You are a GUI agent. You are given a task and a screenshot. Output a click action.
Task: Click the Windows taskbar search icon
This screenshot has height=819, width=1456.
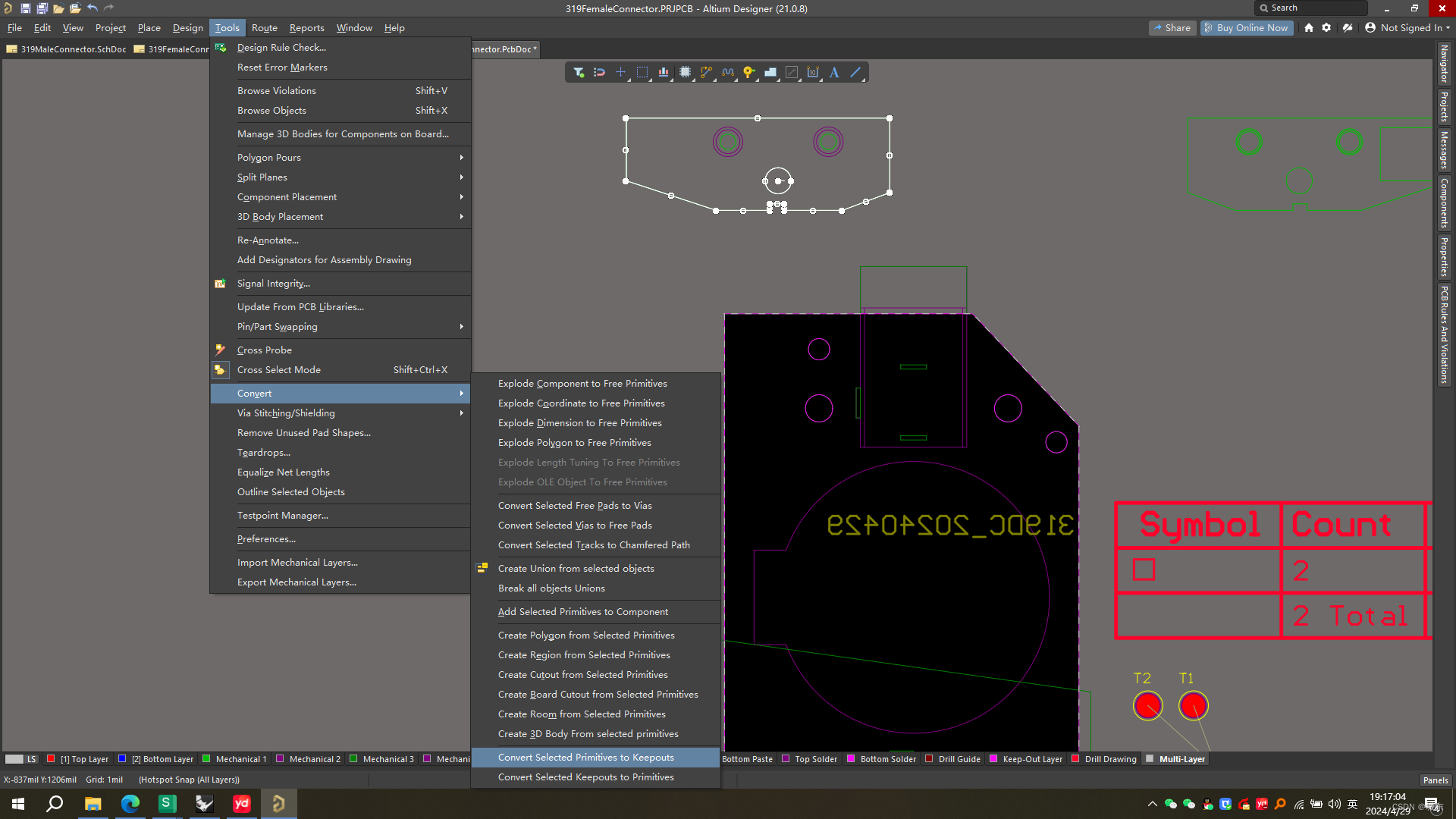point(55,803)
